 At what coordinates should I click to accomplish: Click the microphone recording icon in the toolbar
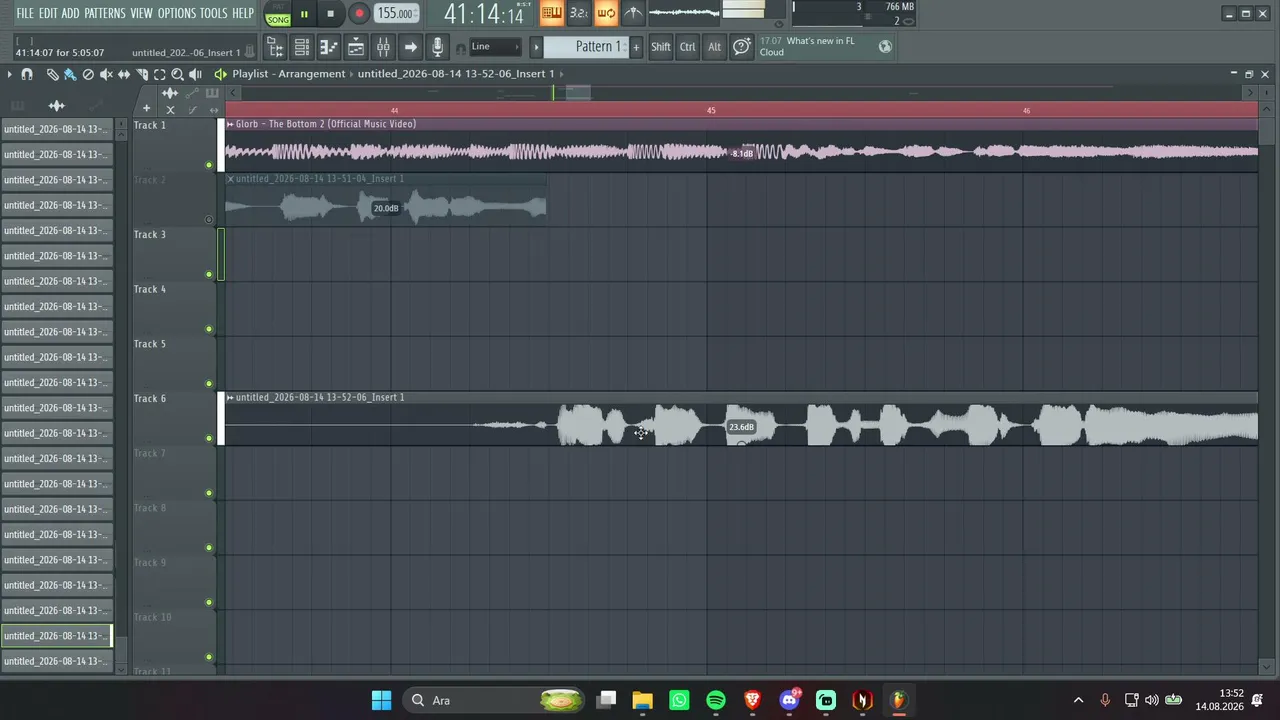(437, 47)
